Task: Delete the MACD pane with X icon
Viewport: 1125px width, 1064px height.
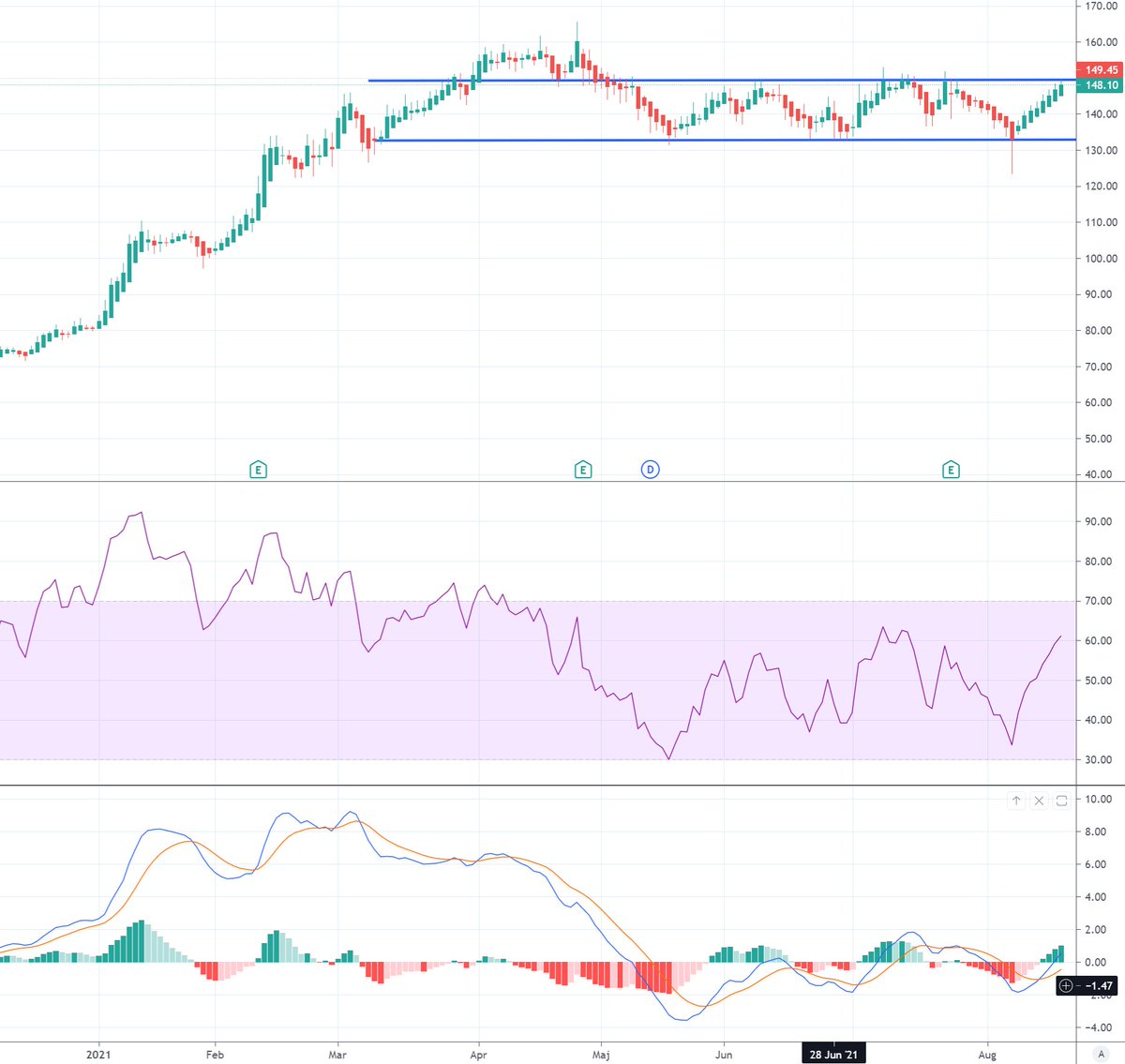Action: point(1039,801)
